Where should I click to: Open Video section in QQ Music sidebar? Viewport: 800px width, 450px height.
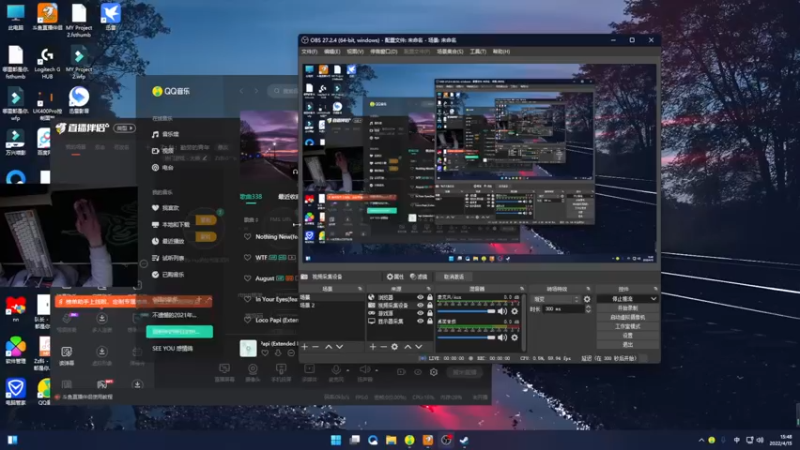(x=163, y=151)
